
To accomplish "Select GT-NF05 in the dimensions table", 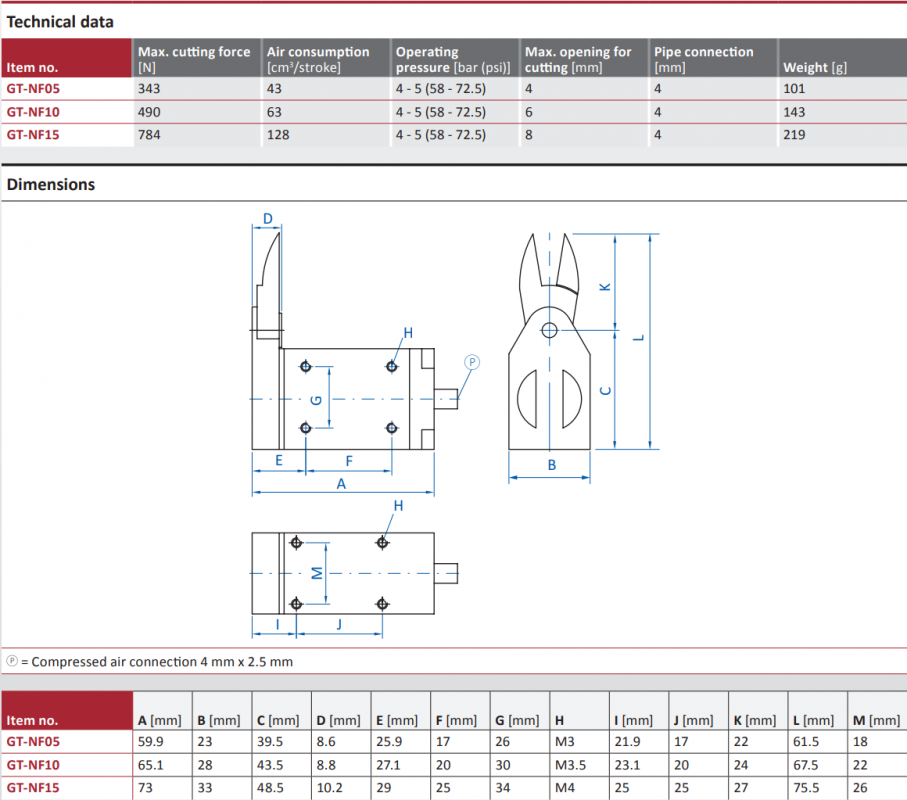I will point(33,742).
